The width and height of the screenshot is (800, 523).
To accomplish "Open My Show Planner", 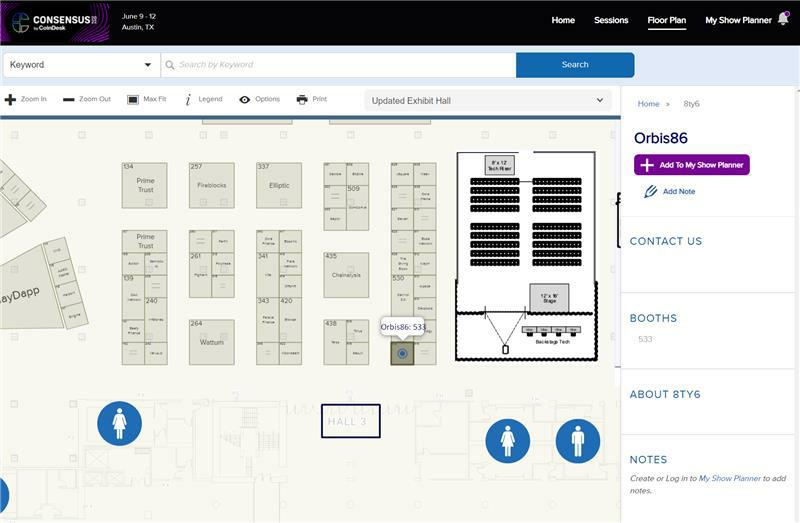I will pyautogui.click(x=738, y=20).
